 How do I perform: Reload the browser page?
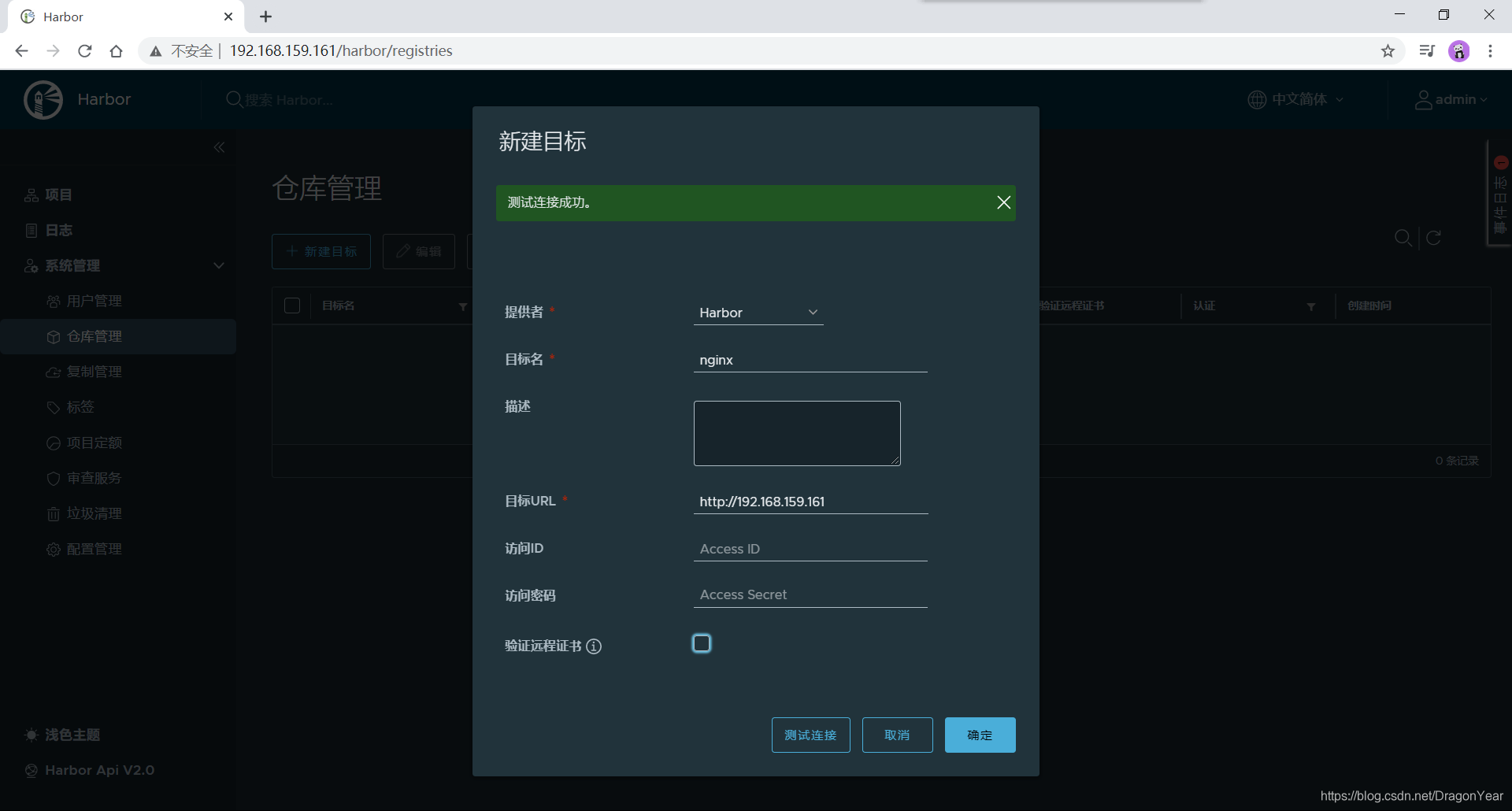(x=84, y=51)
